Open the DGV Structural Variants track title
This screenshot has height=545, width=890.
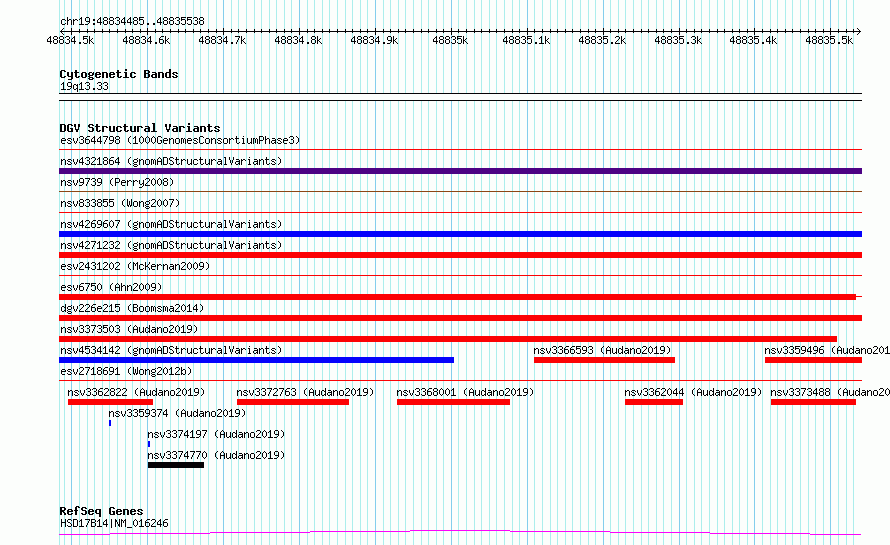point(140,128)
